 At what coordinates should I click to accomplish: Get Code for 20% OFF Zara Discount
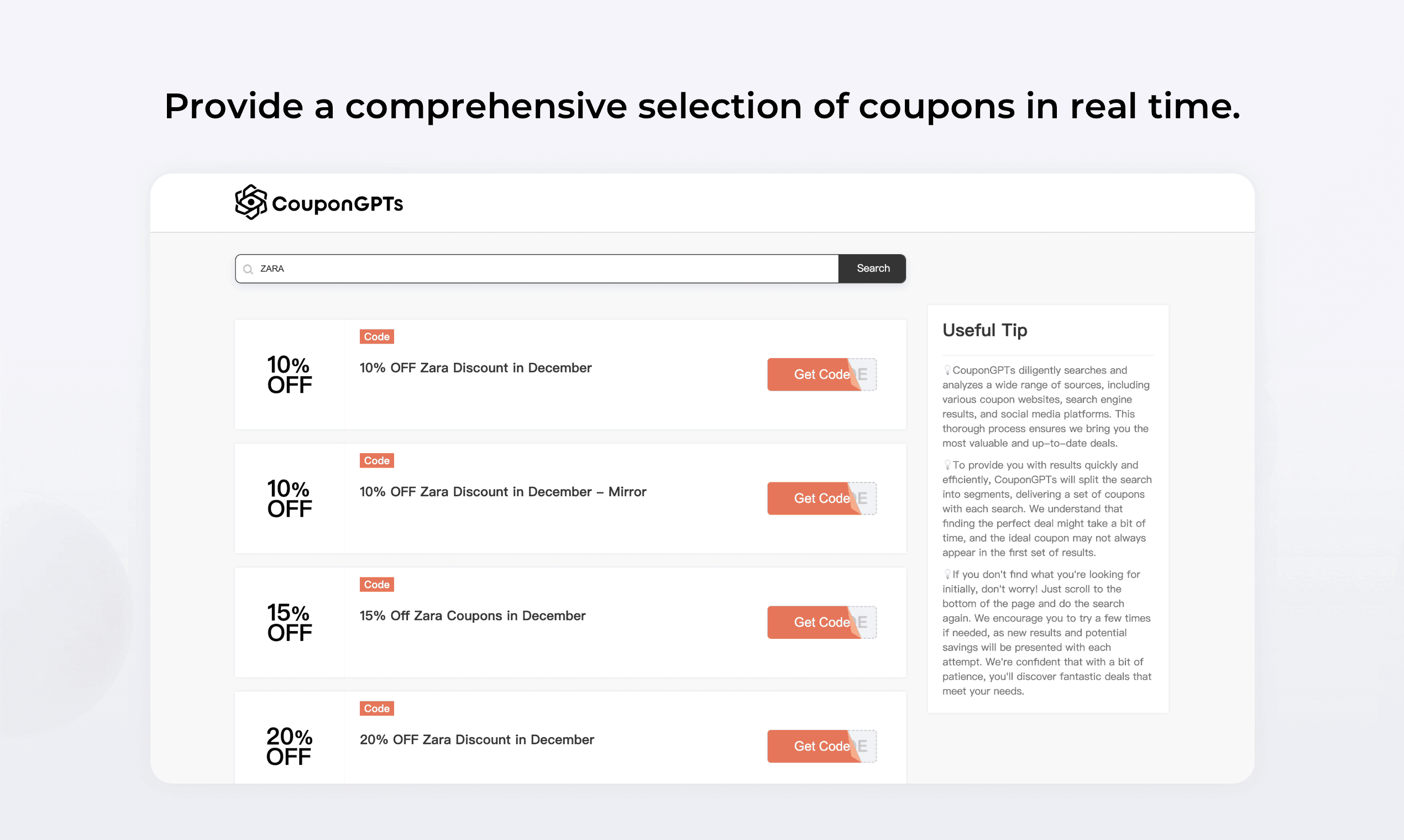821,746
